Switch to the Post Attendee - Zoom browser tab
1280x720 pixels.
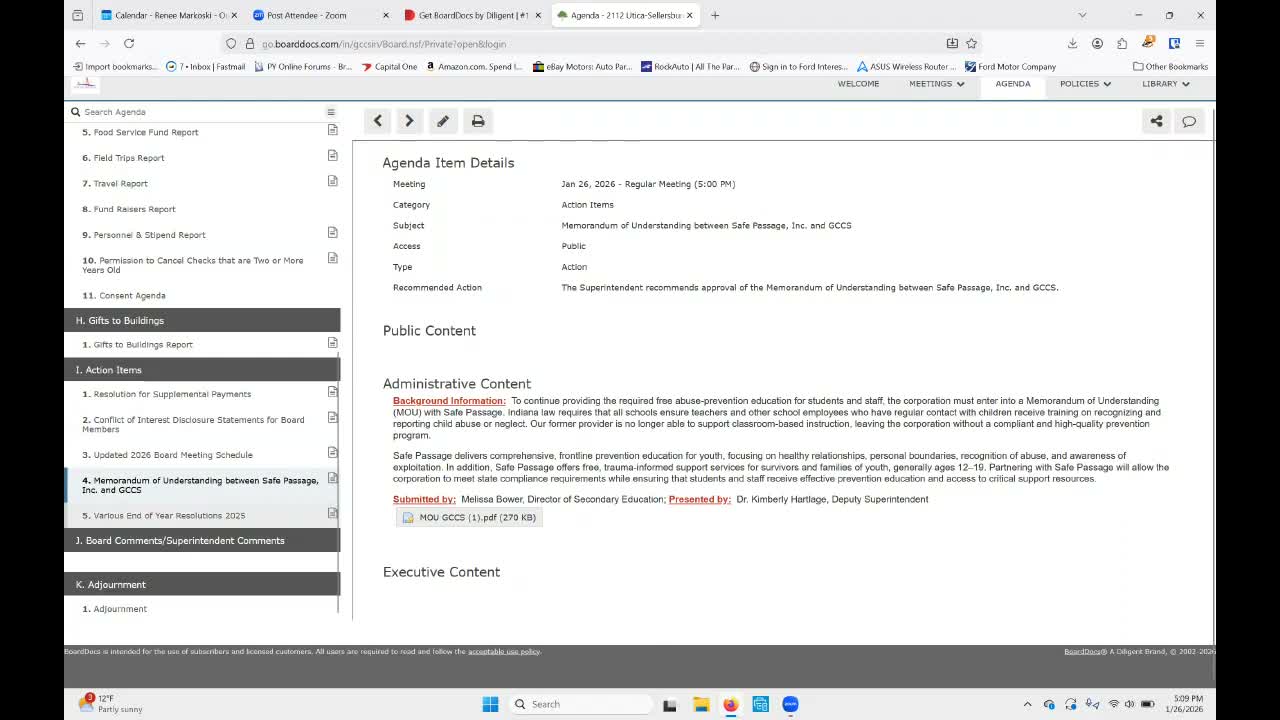click(x=319, y=15)
